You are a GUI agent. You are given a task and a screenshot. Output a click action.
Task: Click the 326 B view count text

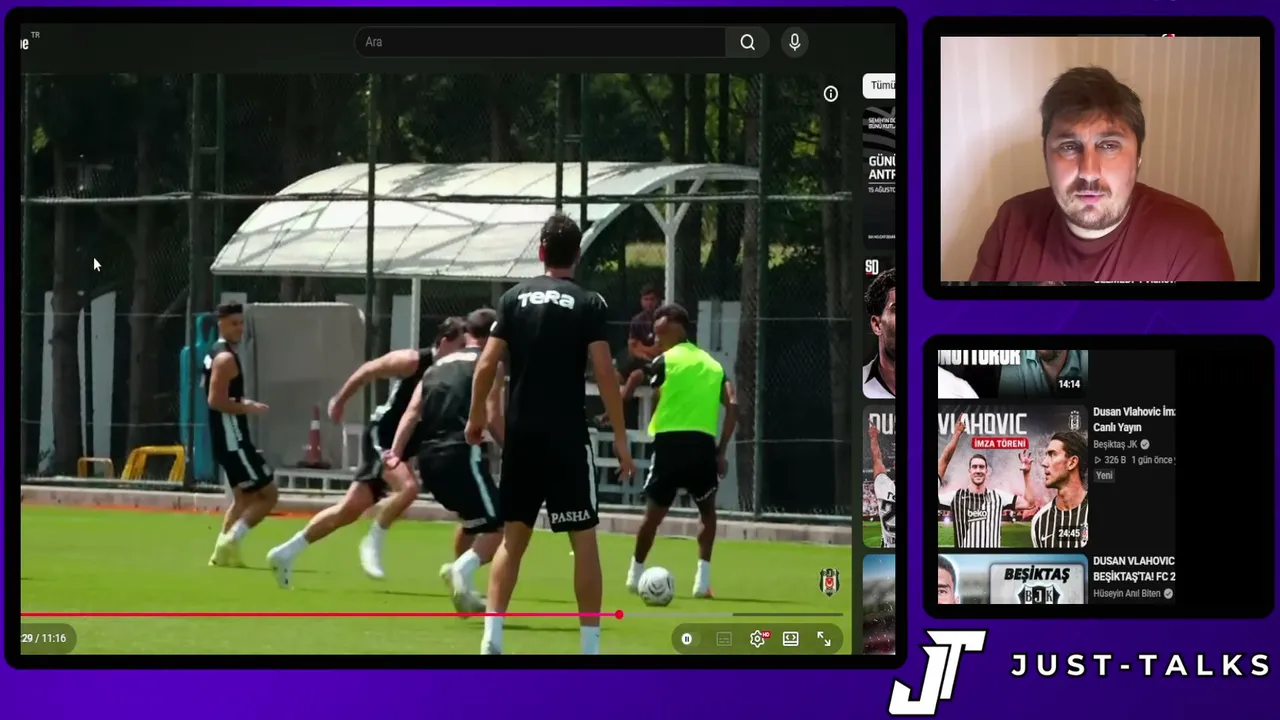coord(1115,460)
